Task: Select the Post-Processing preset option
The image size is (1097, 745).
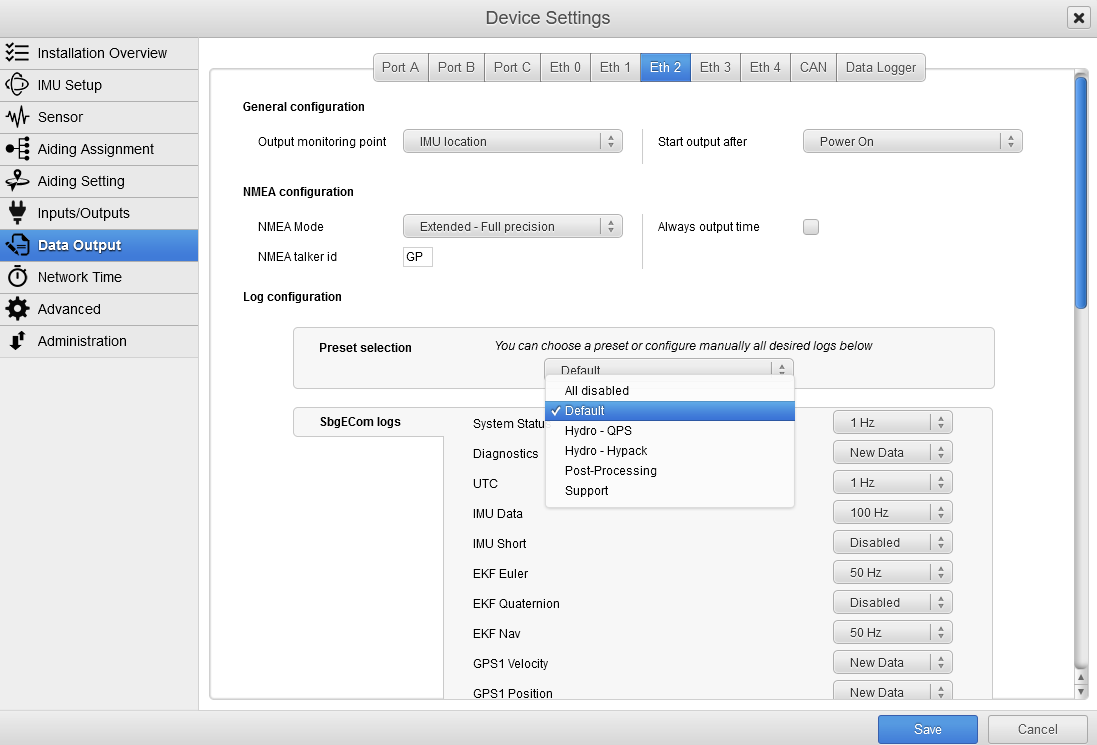Action: click(610, 471)
